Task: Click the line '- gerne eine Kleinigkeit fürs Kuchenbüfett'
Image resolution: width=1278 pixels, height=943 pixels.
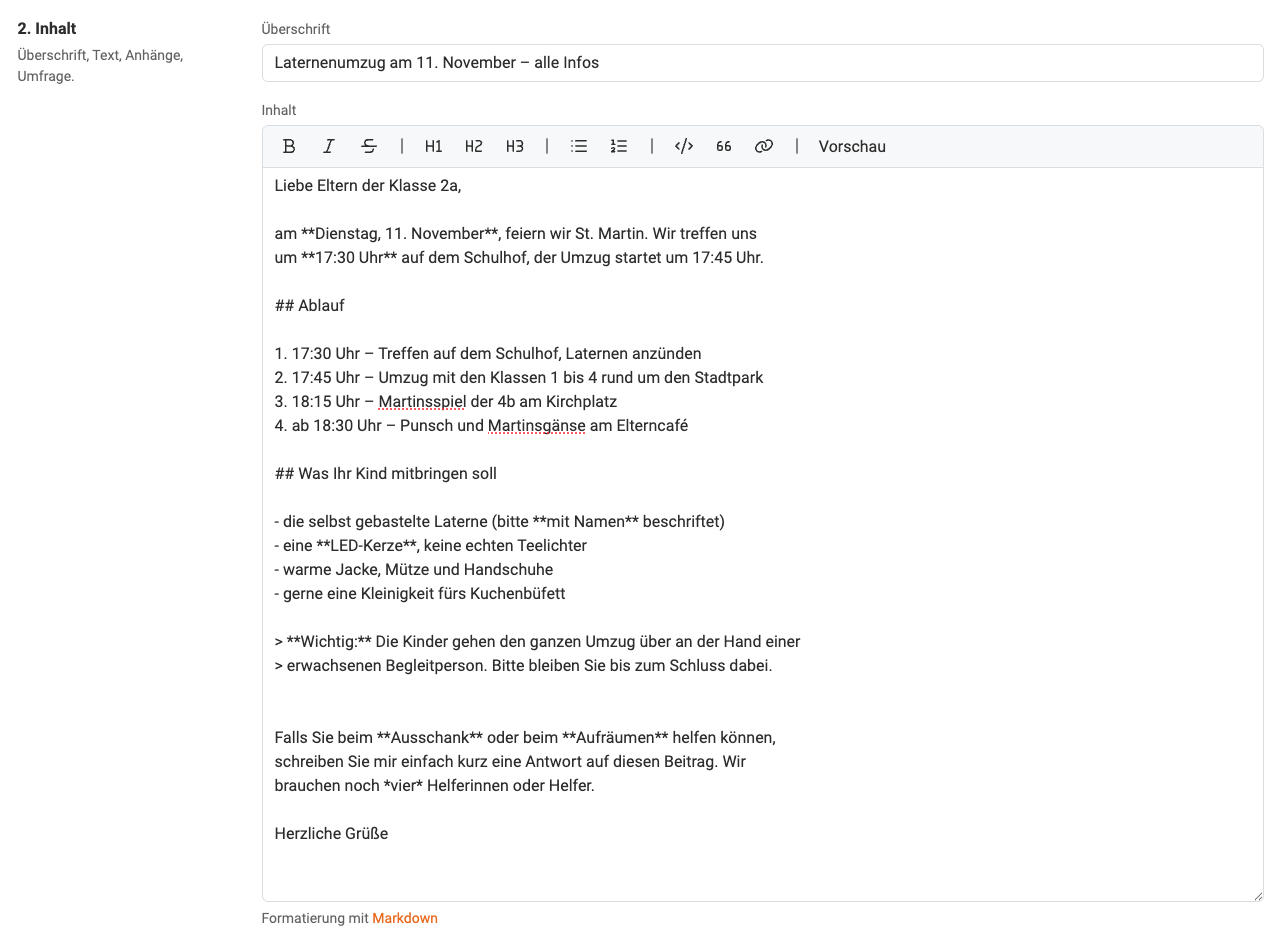Action: coord(420,594)
